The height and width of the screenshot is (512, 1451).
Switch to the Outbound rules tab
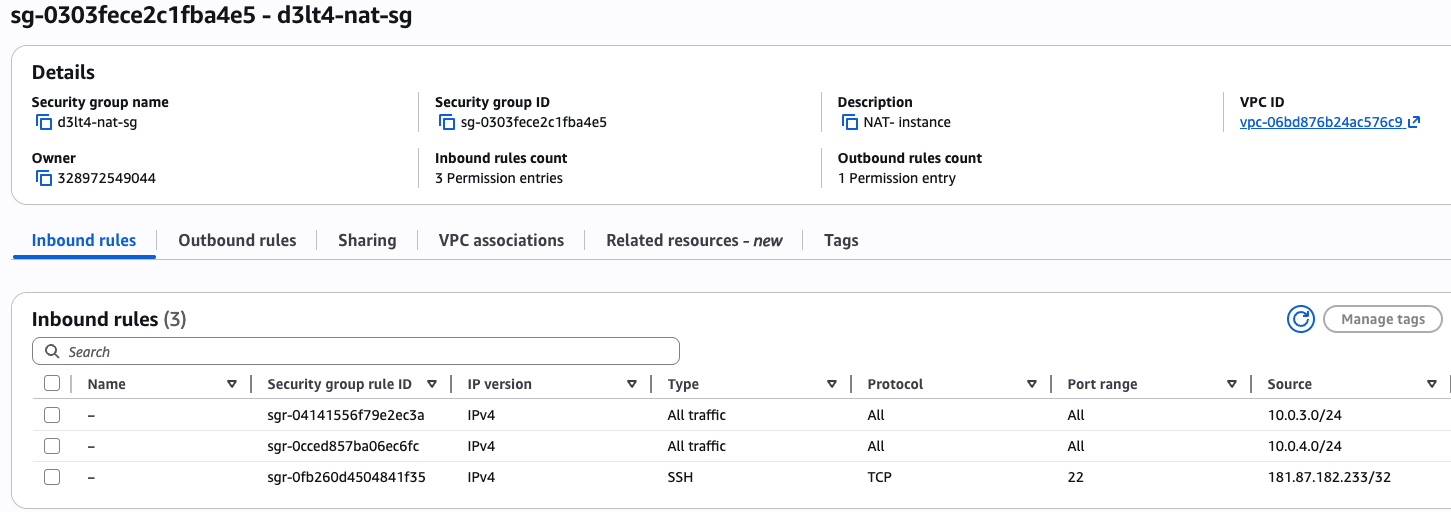pyautogui.click(x=237, y=240)
